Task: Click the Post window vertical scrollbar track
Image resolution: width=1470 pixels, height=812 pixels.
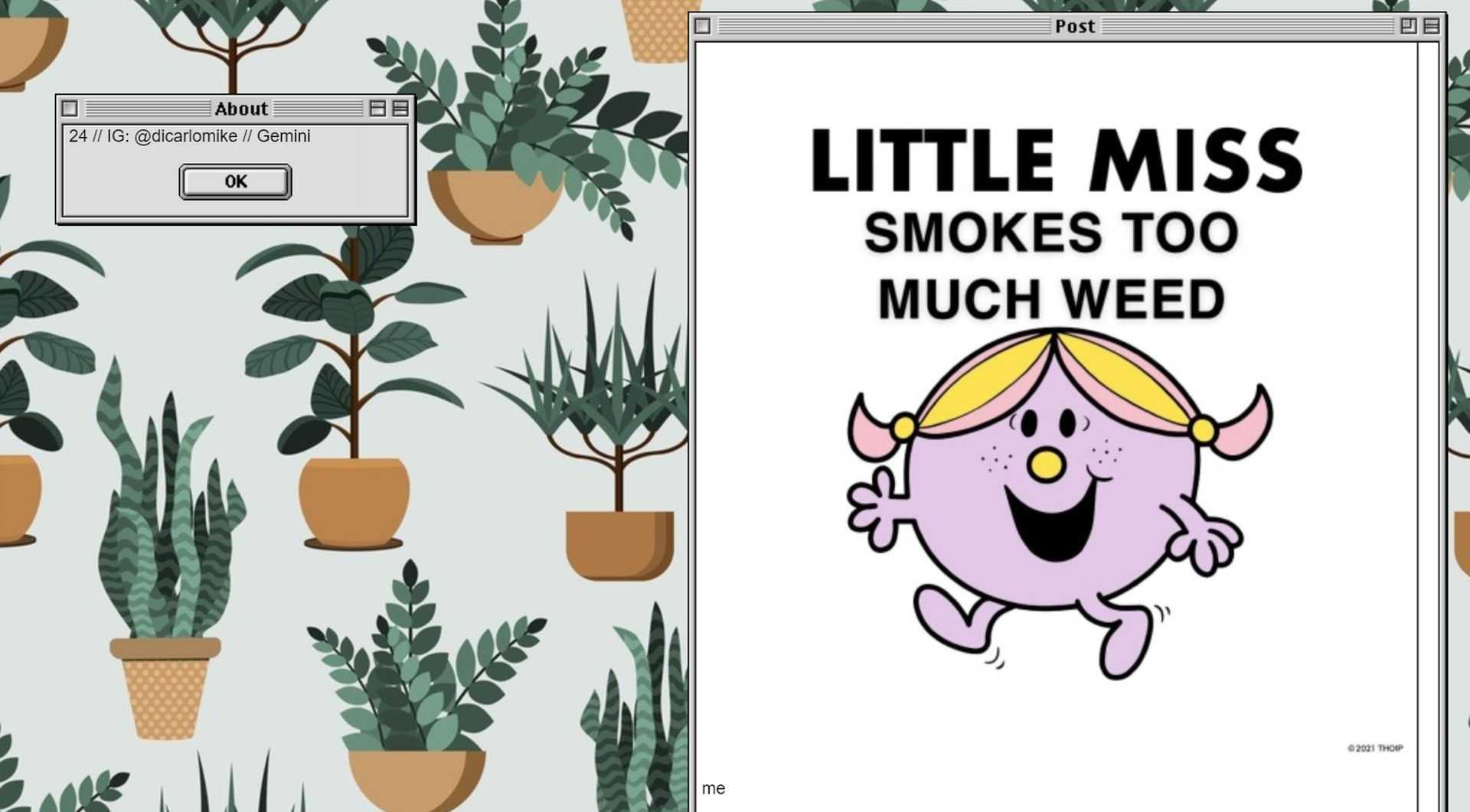Action: tap(1428, 427)
